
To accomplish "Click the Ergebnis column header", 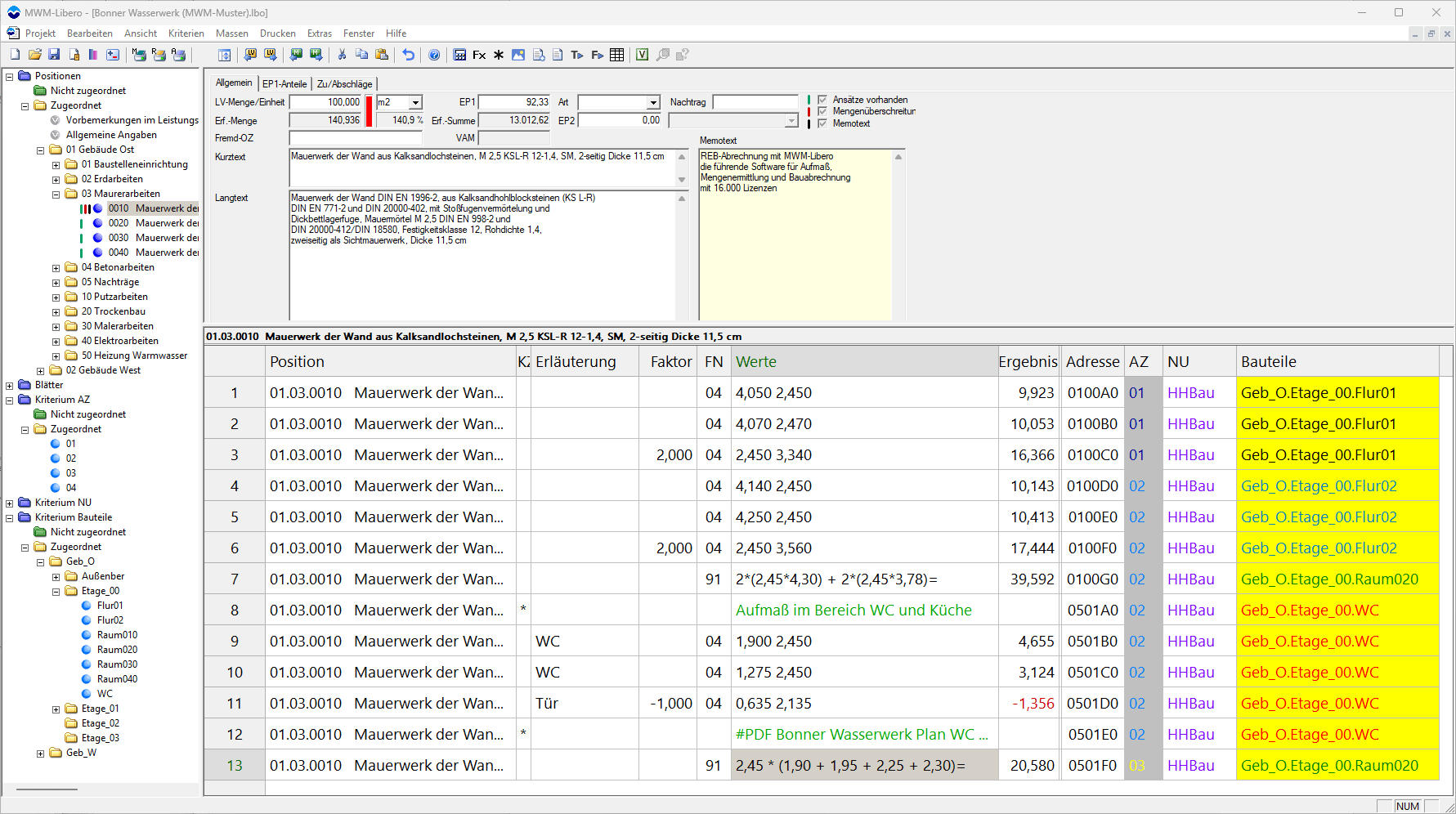I will 1028,361.
